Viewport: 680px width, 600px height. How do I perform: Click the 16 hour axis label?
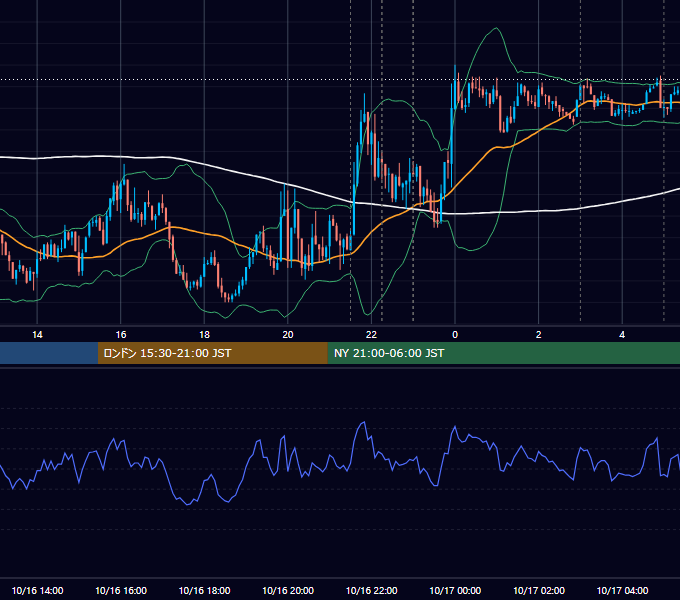point(121,335)
